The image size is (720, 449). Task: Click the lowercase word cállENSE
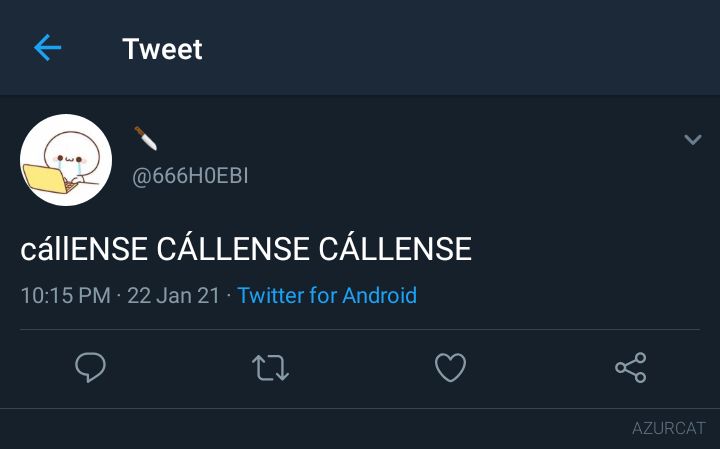(84, 248)
